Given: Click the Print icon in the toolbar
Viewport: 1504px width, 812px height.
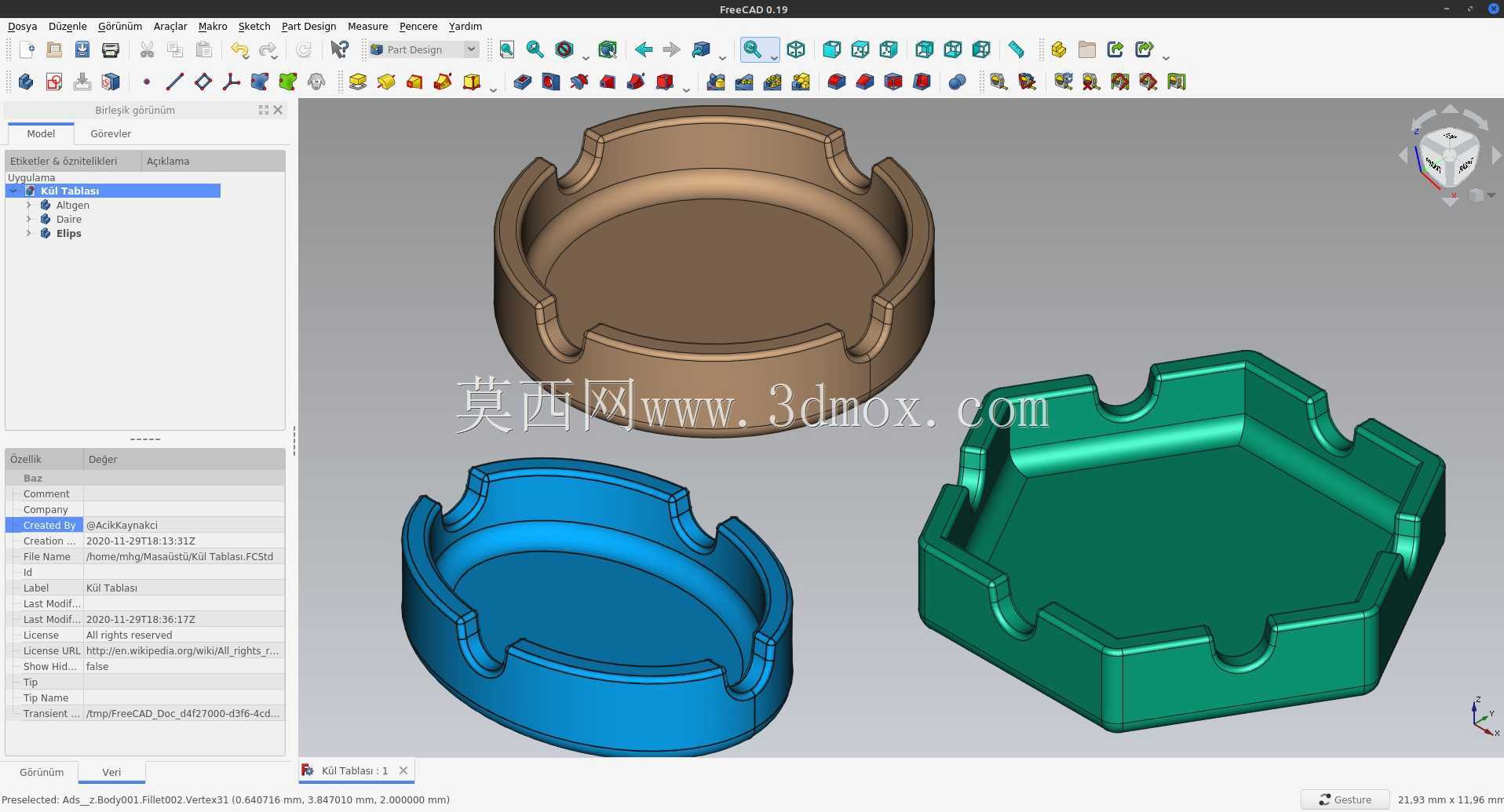Looking at the screenshot, I should pyautogui.click(x=111, y=50).
